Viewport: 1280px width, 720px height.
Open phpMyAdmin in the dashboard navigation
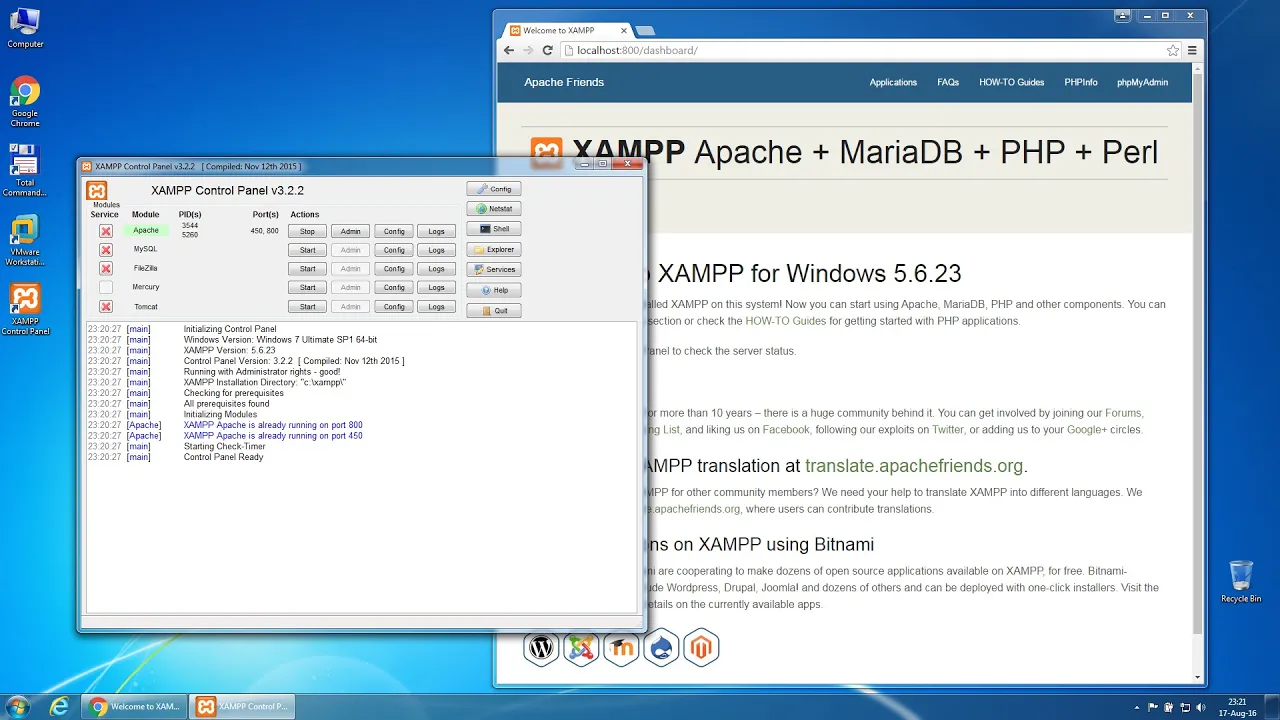point(1142,82)
